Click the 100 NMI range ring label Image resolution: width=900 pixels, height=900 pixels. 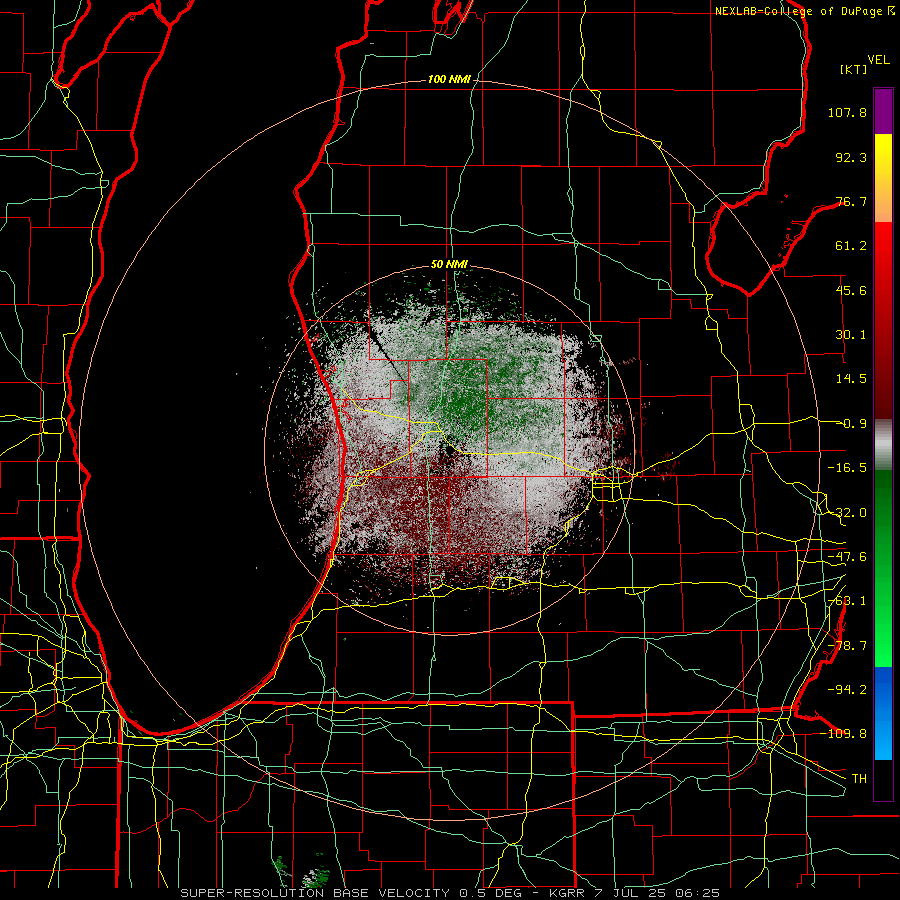449,79
